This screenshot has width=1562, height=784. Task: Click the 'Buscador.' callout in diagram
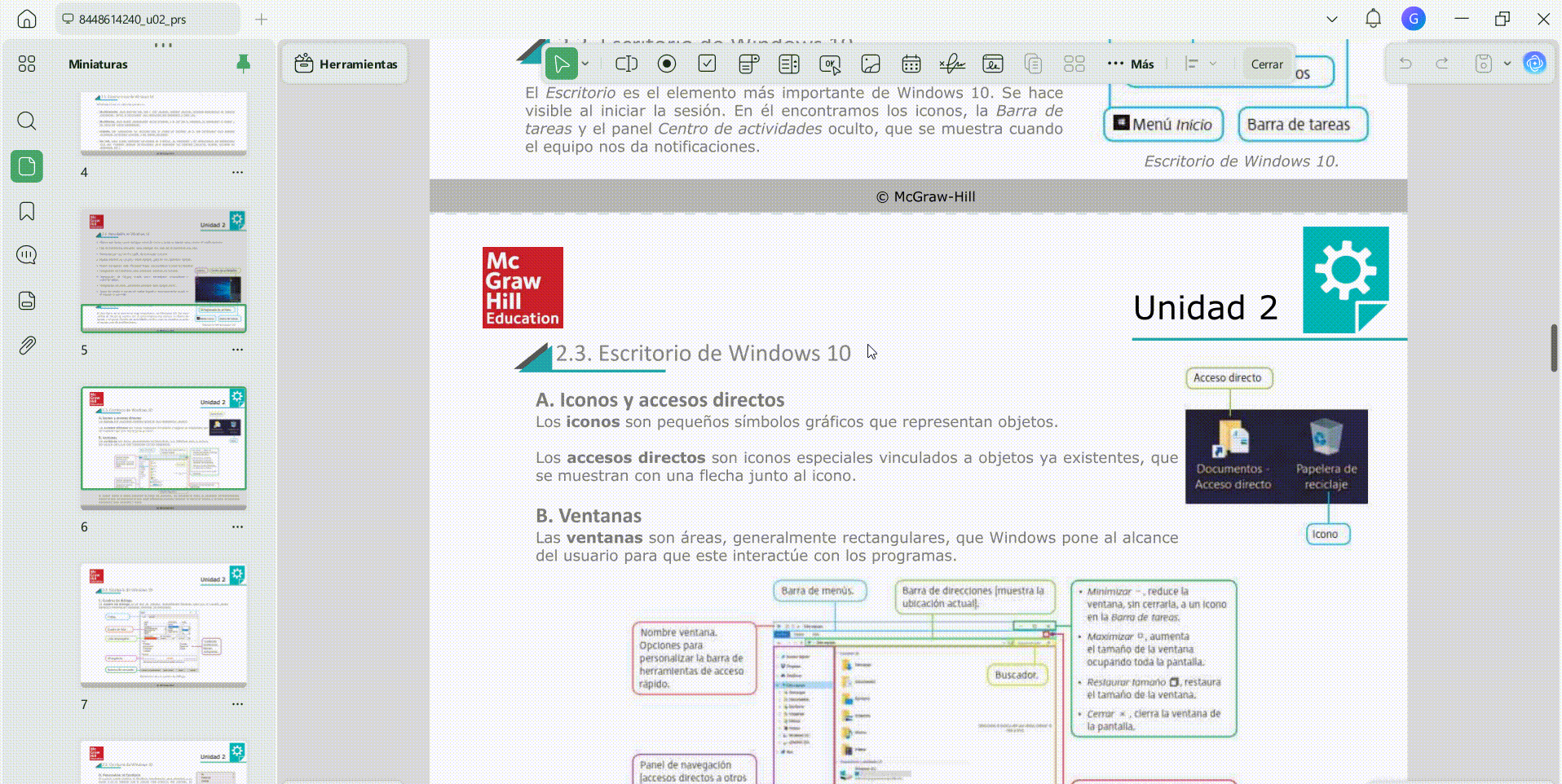click(x=1017, y=675)
